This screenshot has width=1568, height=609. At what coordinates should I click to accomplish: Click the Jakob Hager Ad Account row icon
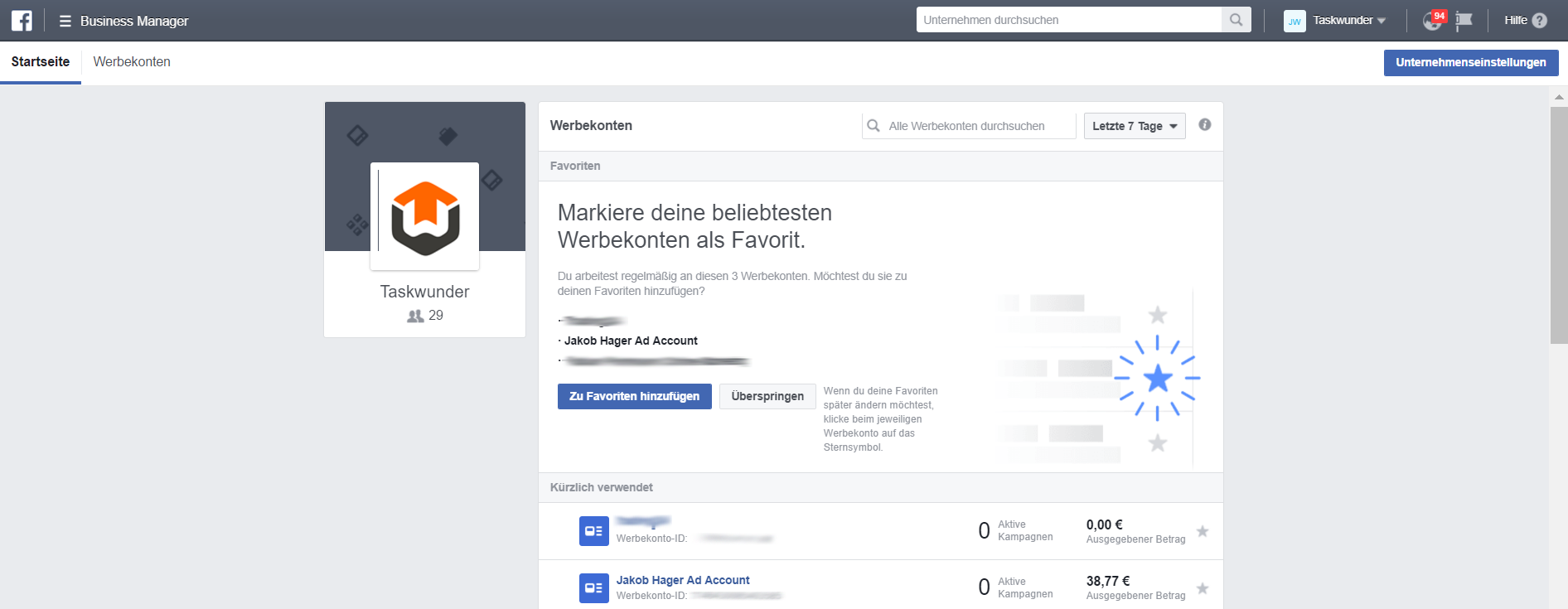(x=593, y=587)
